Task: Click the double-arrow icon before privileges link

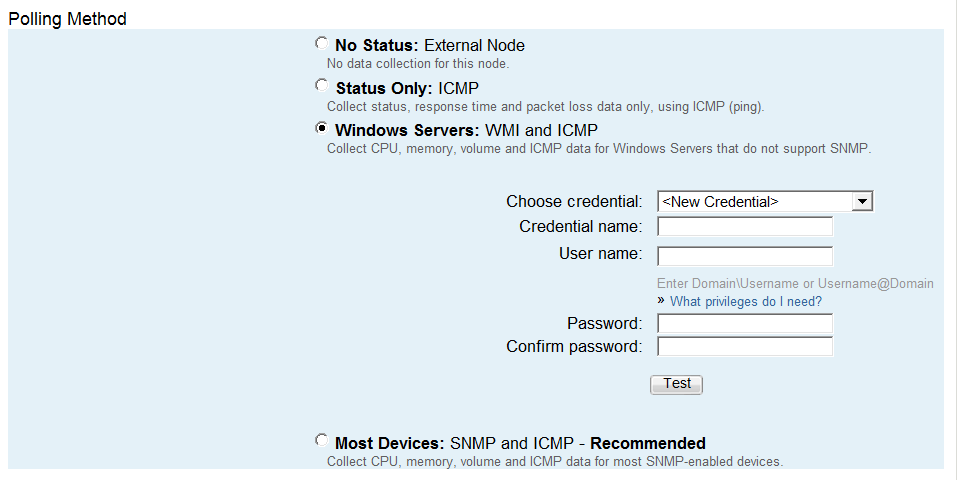Action: pyautogui.click(x=661, y=301)
